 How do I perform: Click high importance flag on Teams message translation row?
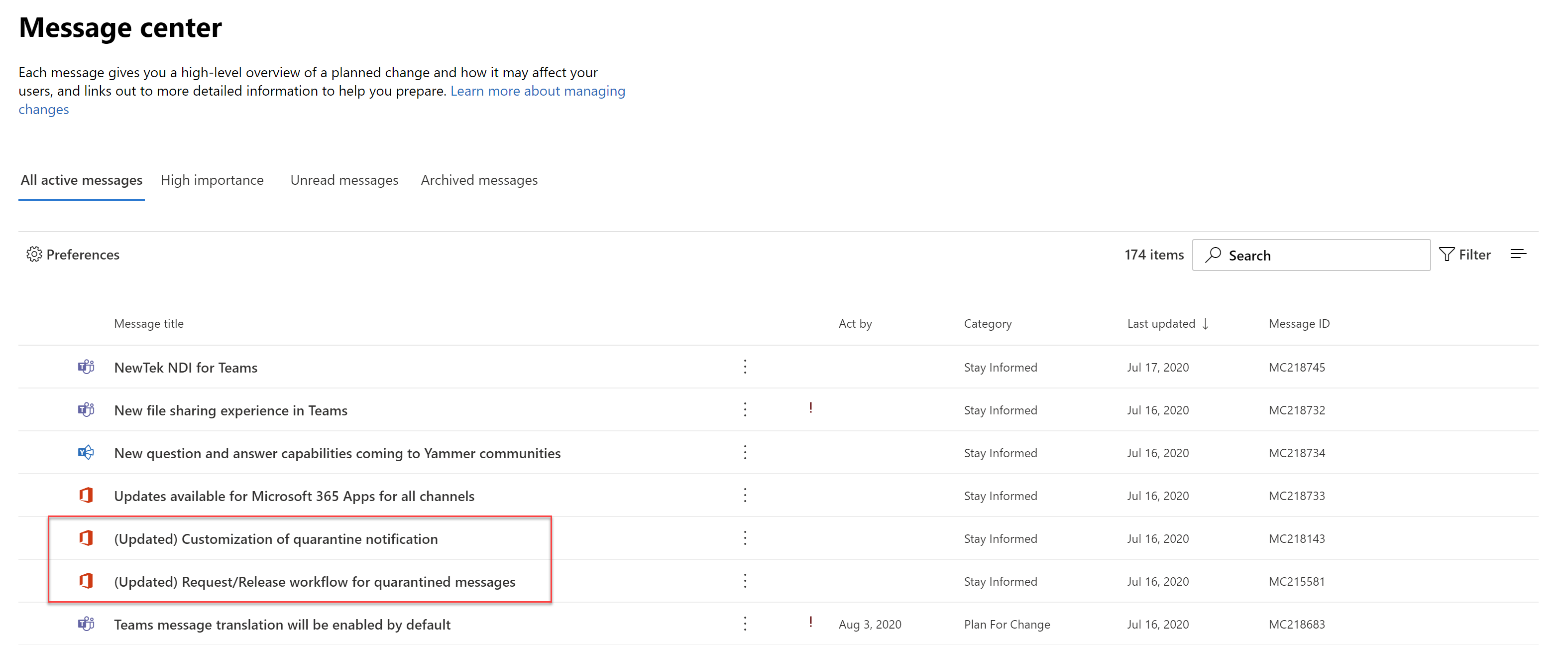click(810, 622)
